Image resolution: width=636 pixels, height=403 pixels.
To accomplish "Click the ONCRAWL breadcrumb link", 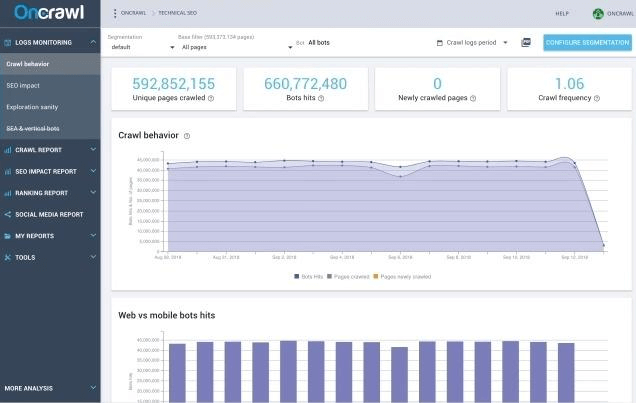I will [x=133, y=13].
